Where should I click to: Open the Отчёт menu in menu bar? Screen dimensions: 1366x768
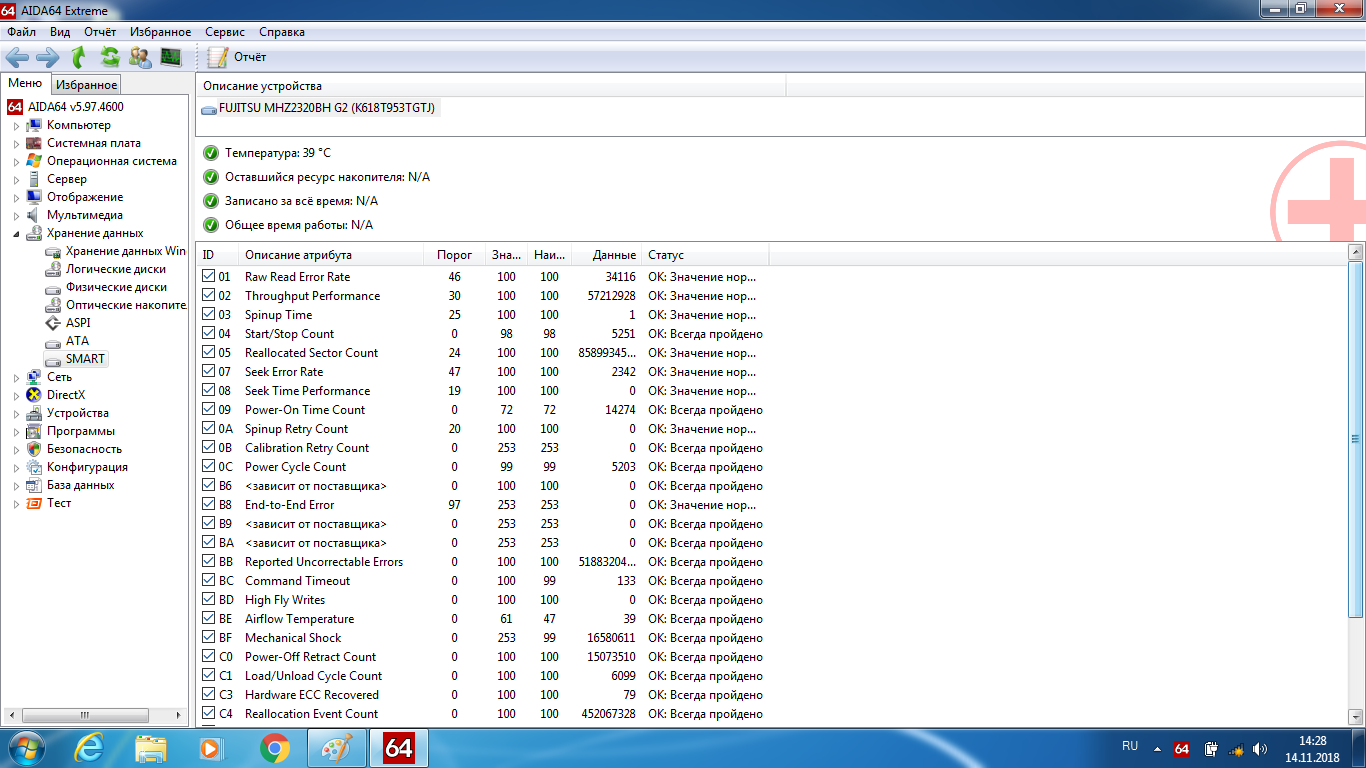tap(100, 32)
